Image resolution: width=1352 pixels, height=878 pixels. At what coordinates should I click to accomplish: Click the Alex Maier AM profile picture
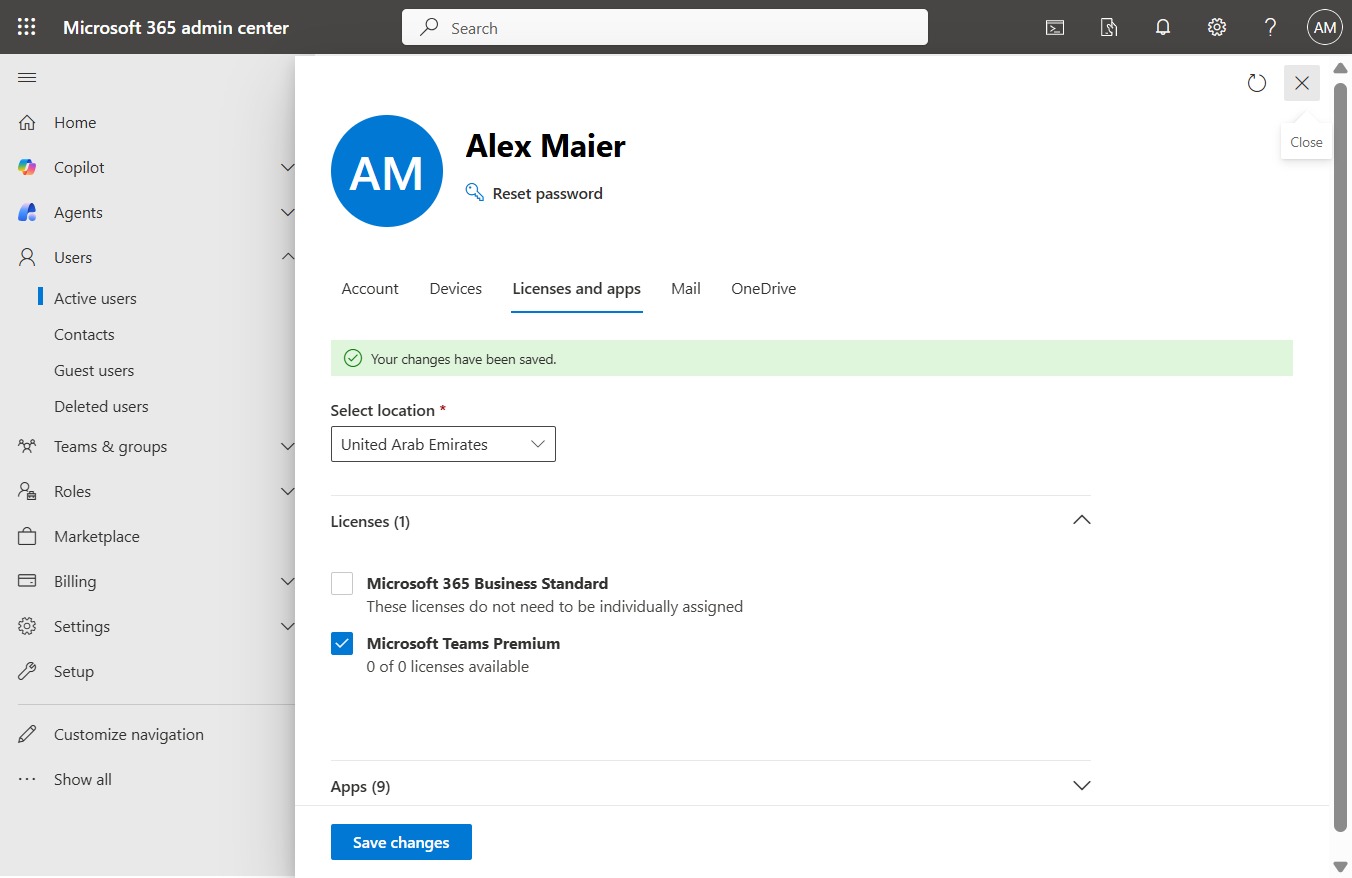(387, 171)
